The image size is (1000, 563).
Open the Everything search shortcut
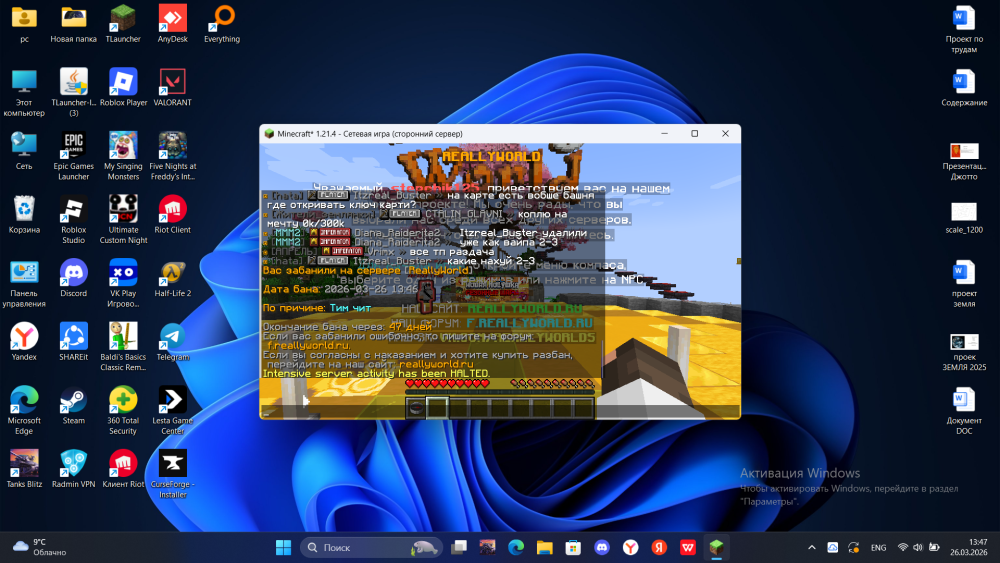[222, 24]
